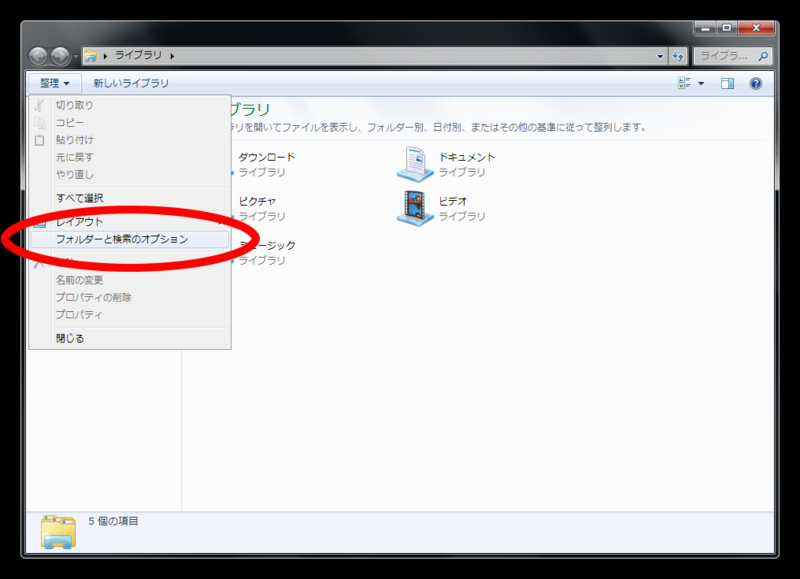Open the view options dropdown arrow
Image resolution: width=800 pixels, height=579 pixels.
pos(699,83)
